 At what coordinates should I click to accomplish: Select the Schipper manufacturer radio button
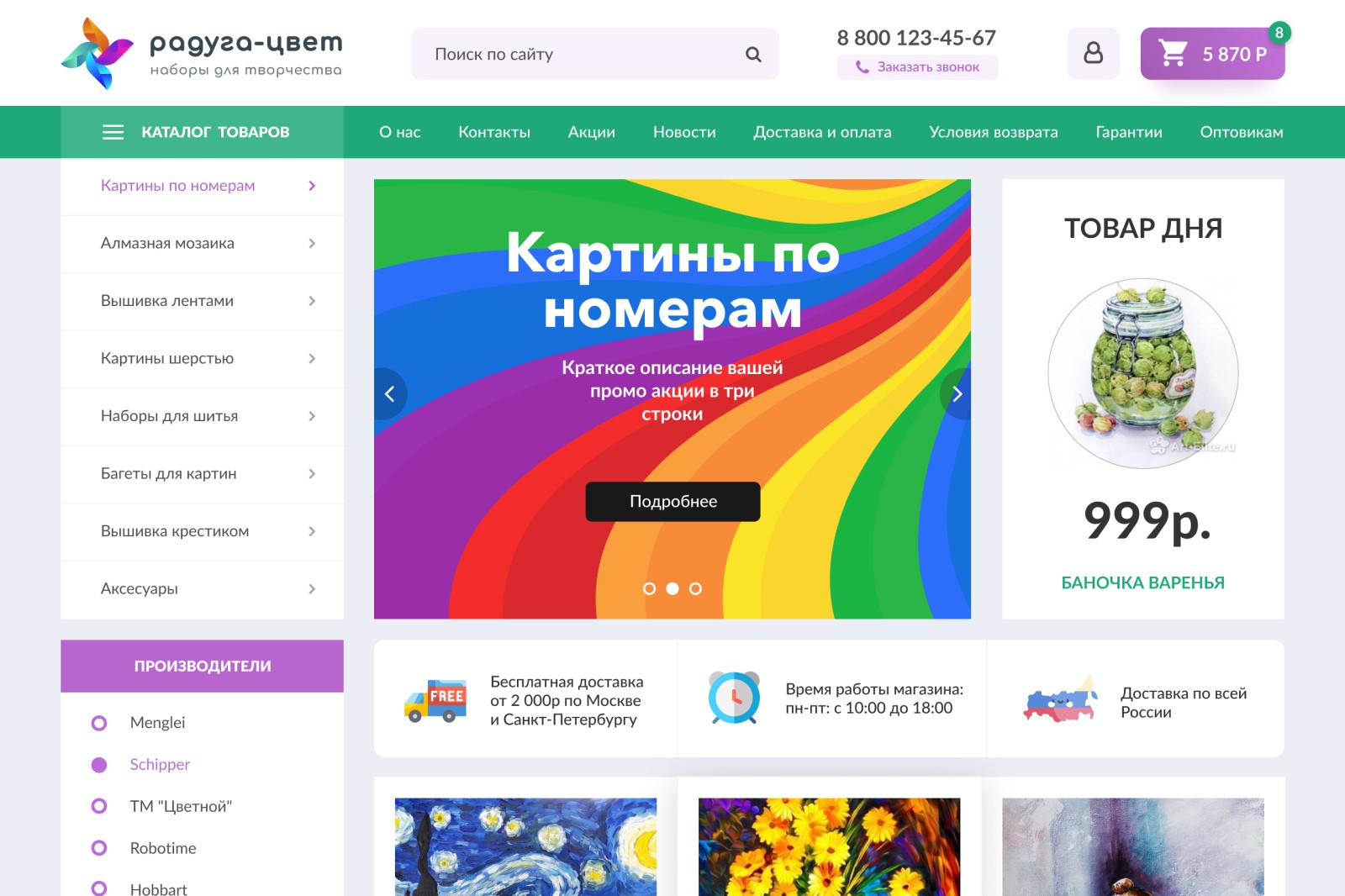coord(99,765)
